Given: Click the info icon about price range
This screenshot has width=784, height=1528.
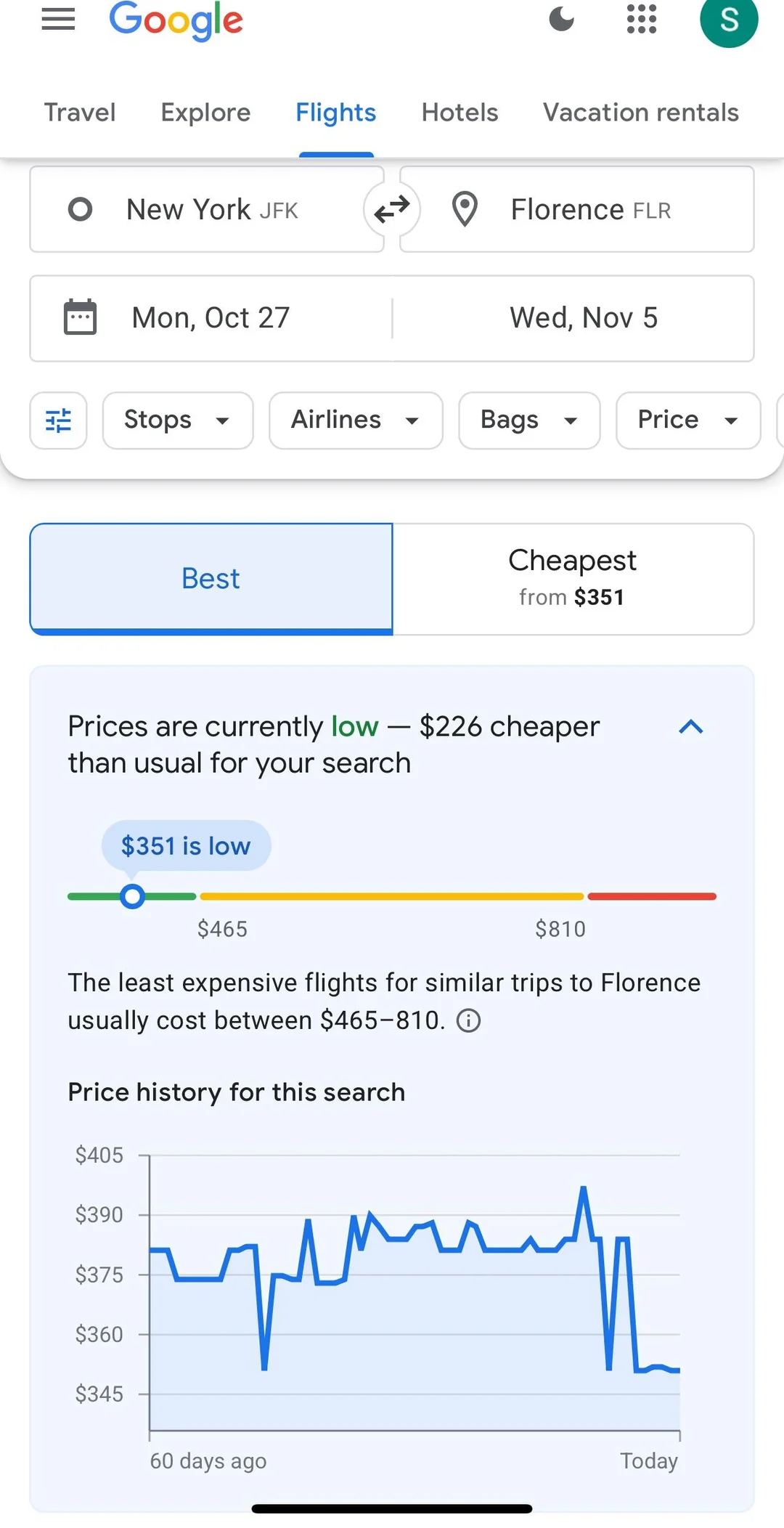Looking at the screenshot, I should 468,1021.
